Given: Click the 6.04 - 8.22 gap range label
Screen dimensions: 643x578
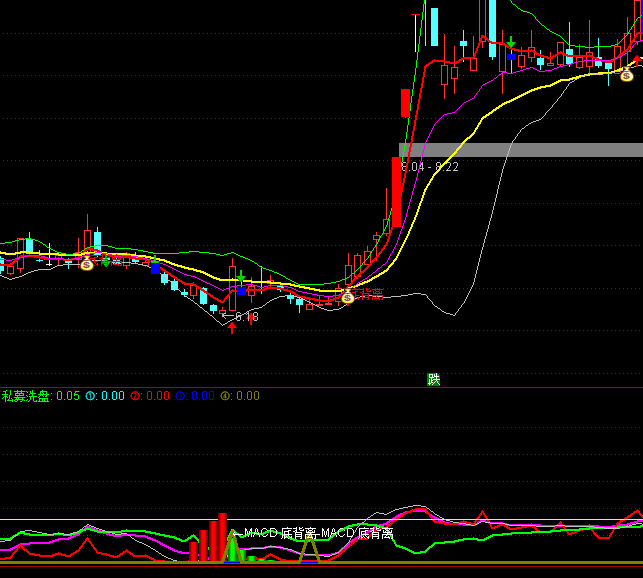Looking at the screenshot, I should (430, 167).
